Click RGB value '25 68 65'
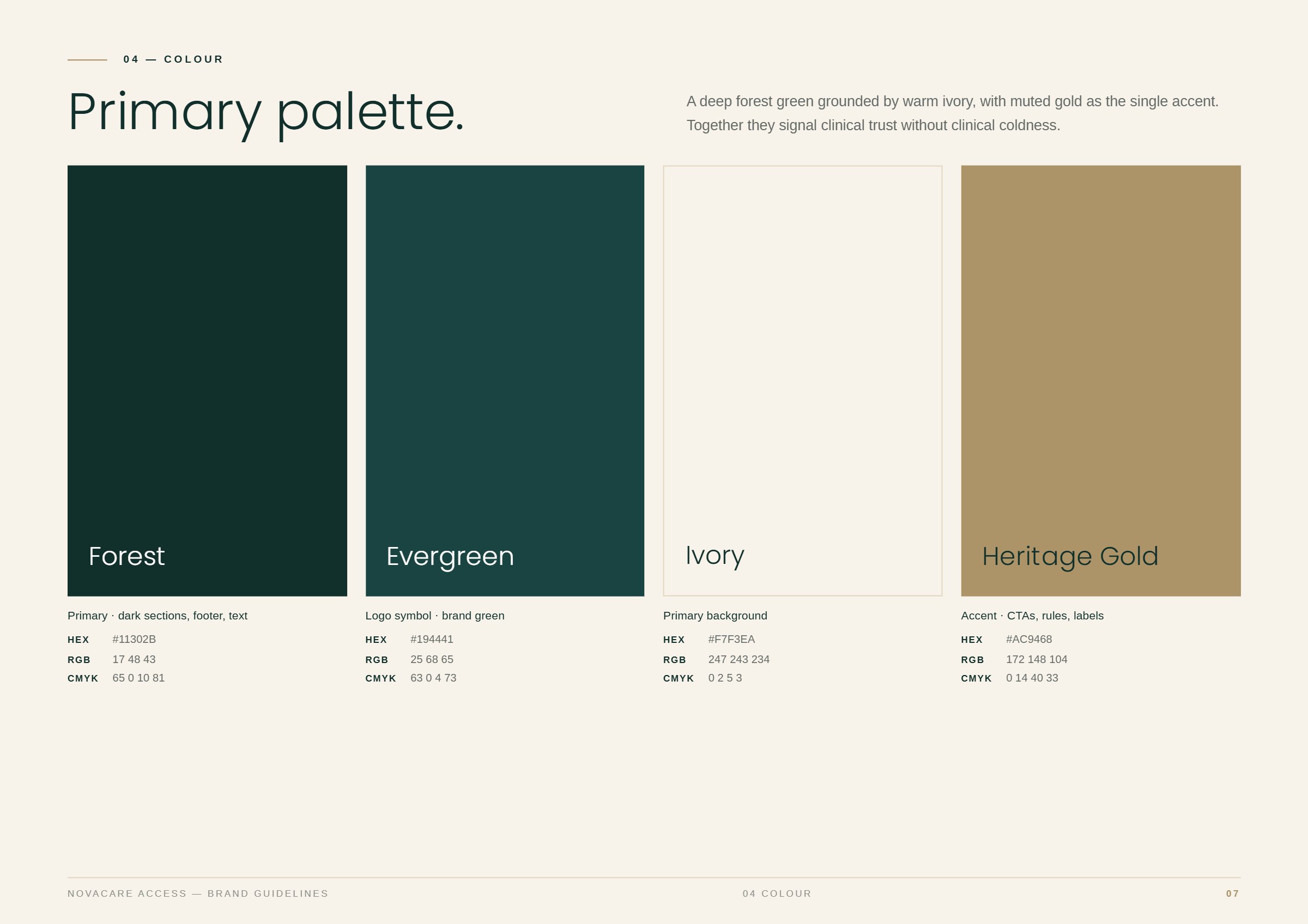Screen dimensions: 1308x924 (x=432, y=659)
